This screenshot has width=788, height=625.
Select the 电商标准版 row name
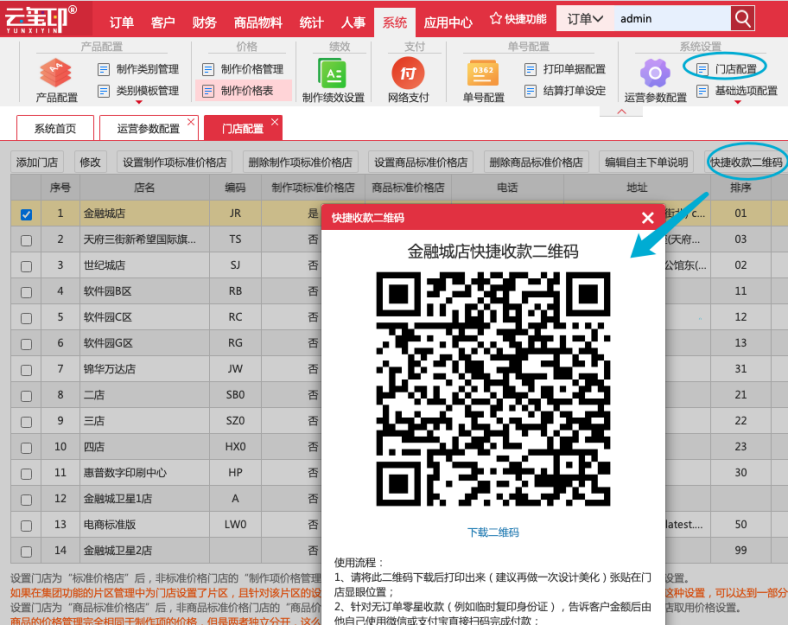pos(110,525)
